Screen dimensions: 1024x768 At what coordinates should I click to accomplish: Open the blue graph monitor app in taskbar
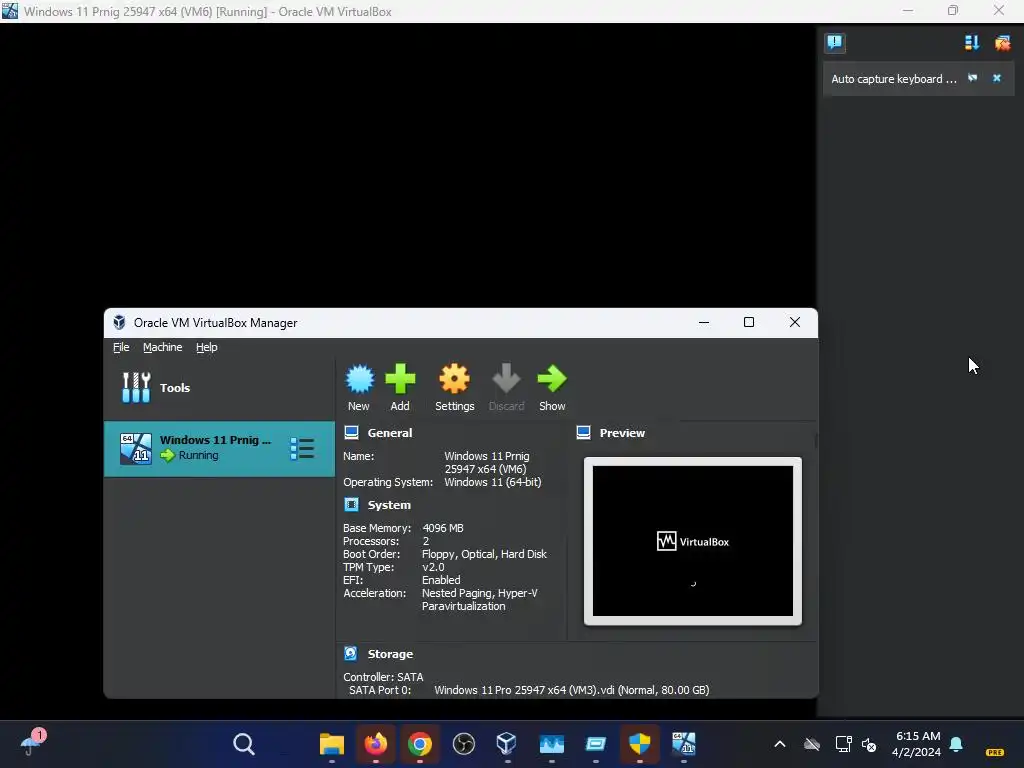click(551, 744)
